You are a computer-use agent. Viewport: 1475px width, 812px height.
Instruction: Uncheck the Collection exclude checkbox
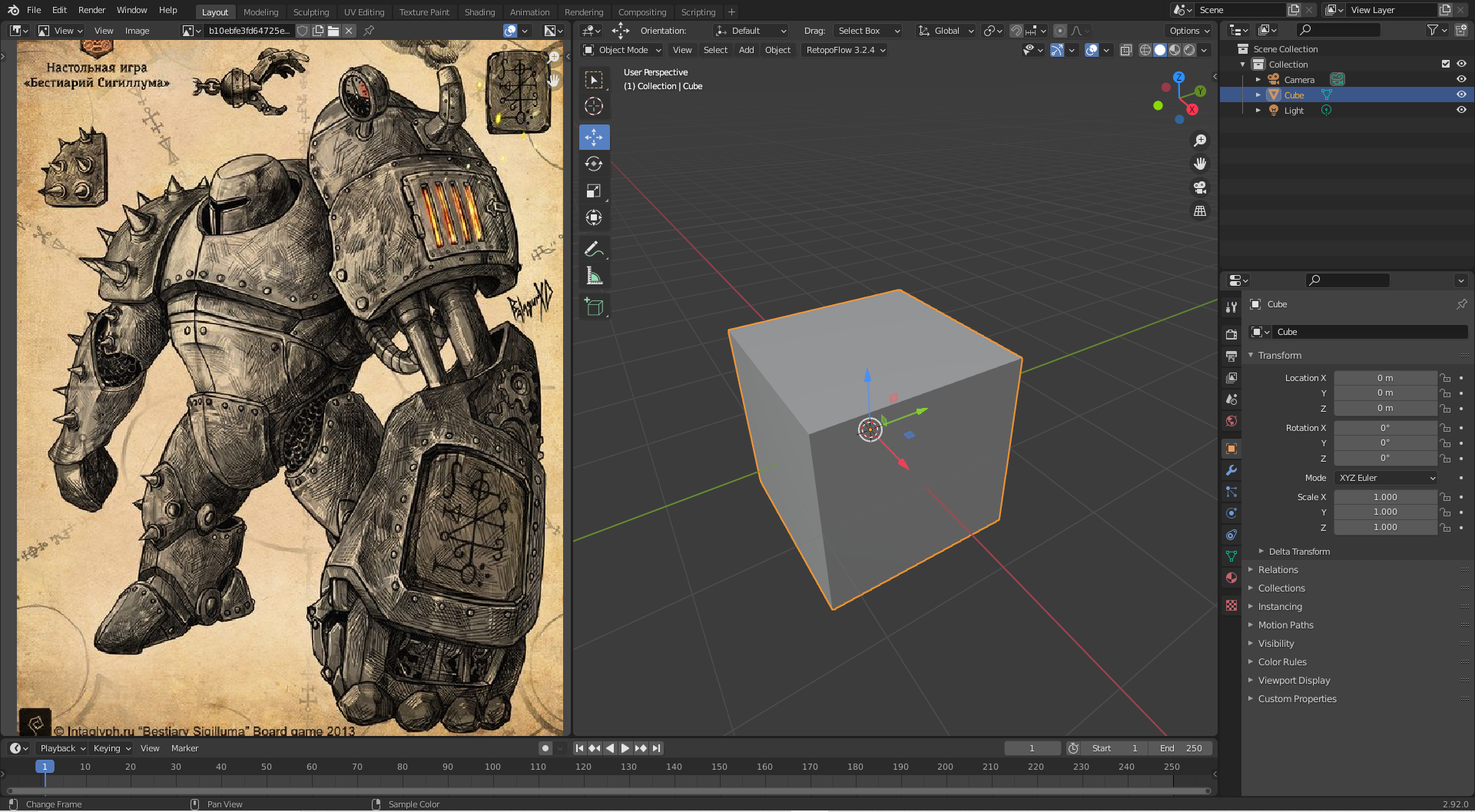click(1446, 64)
